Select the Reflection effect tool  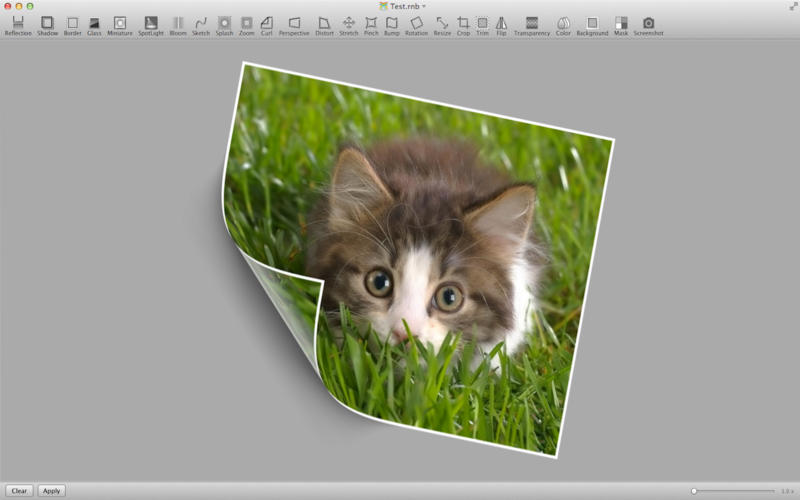click(x=18, y=26)
